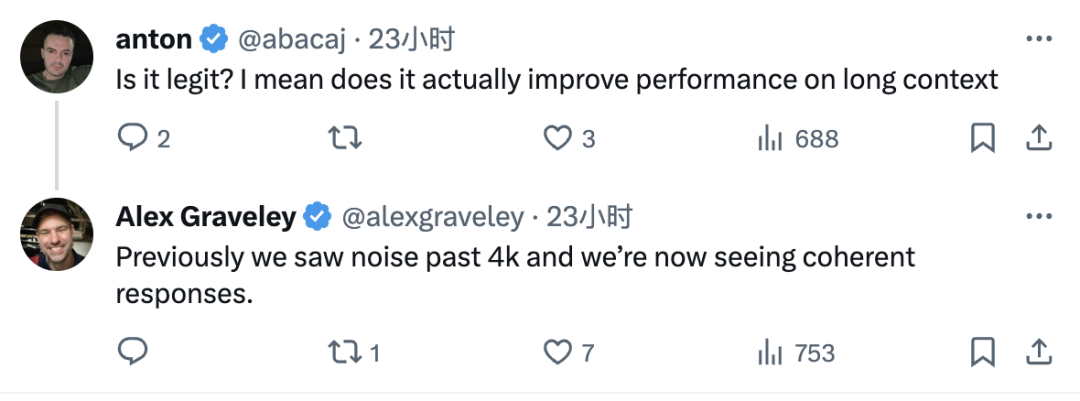Open more options for Alex Graveley's tweet

point(1039,216)
